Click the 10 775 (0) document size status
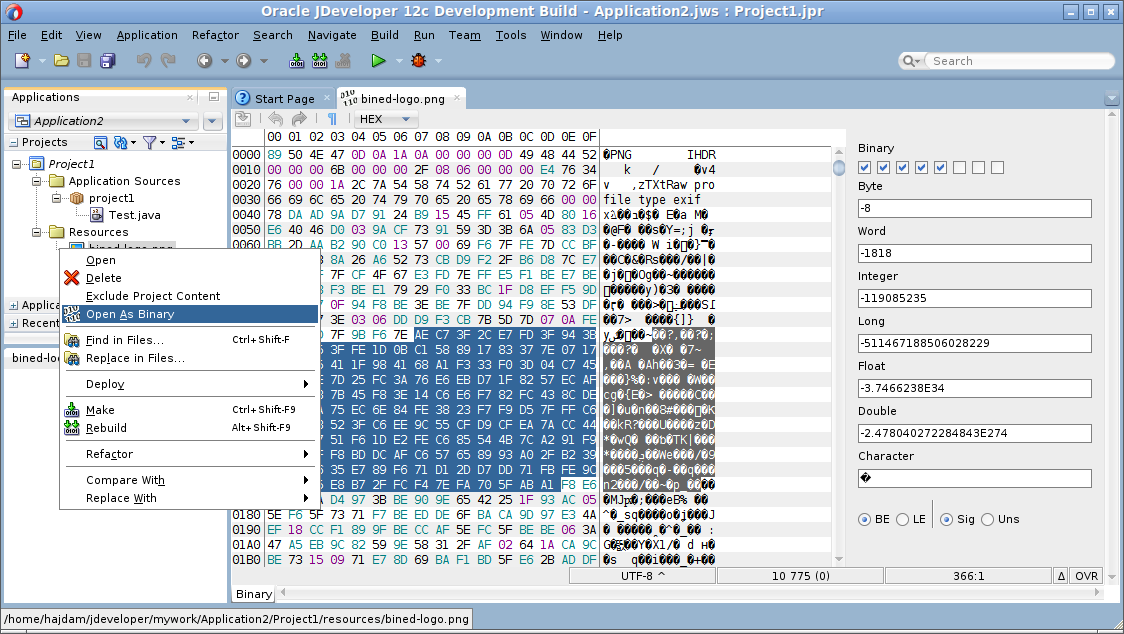1124x634 pixels. (801, 576)
